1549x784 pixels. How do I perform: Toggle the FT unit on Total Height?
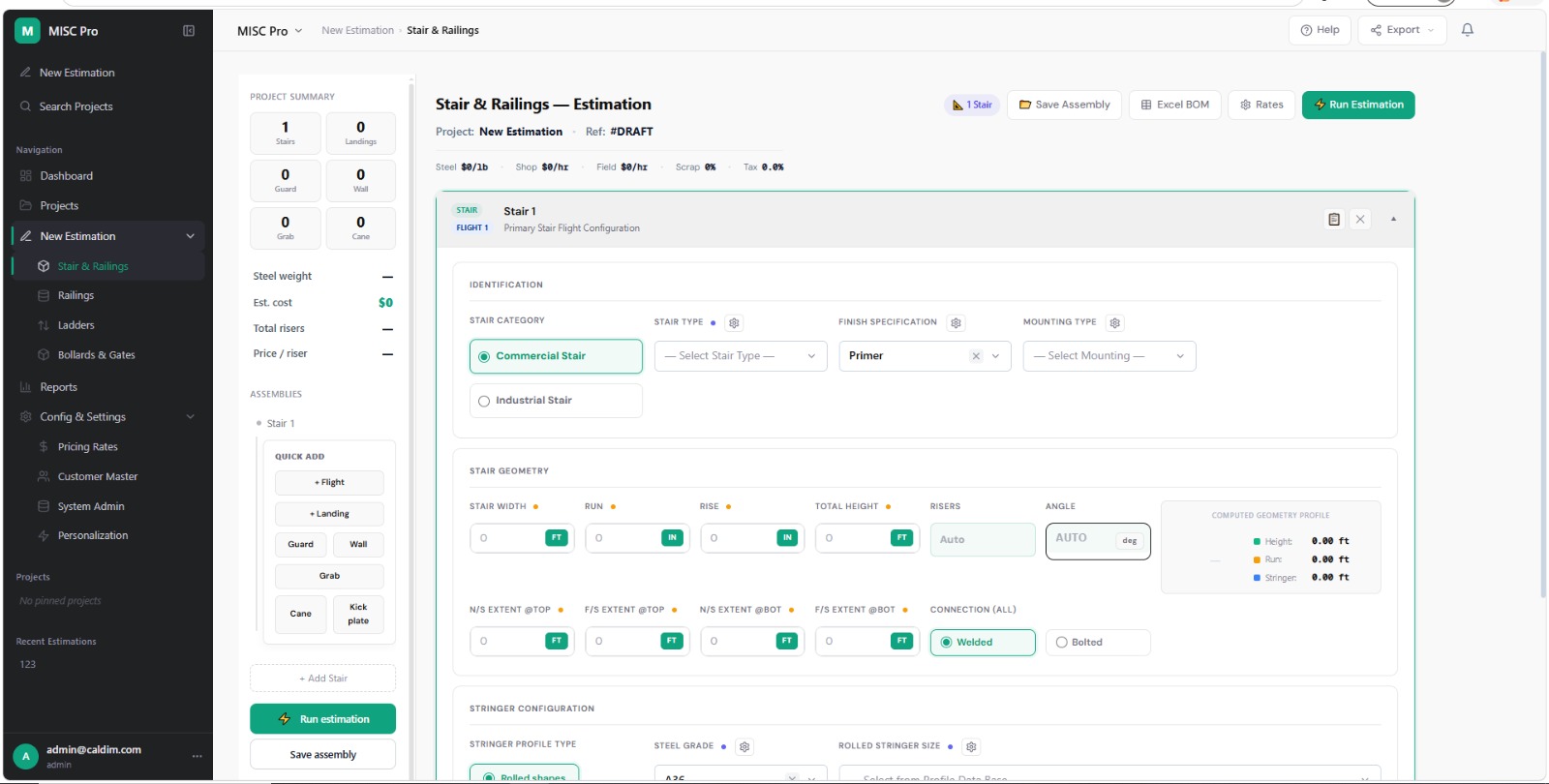902,538
